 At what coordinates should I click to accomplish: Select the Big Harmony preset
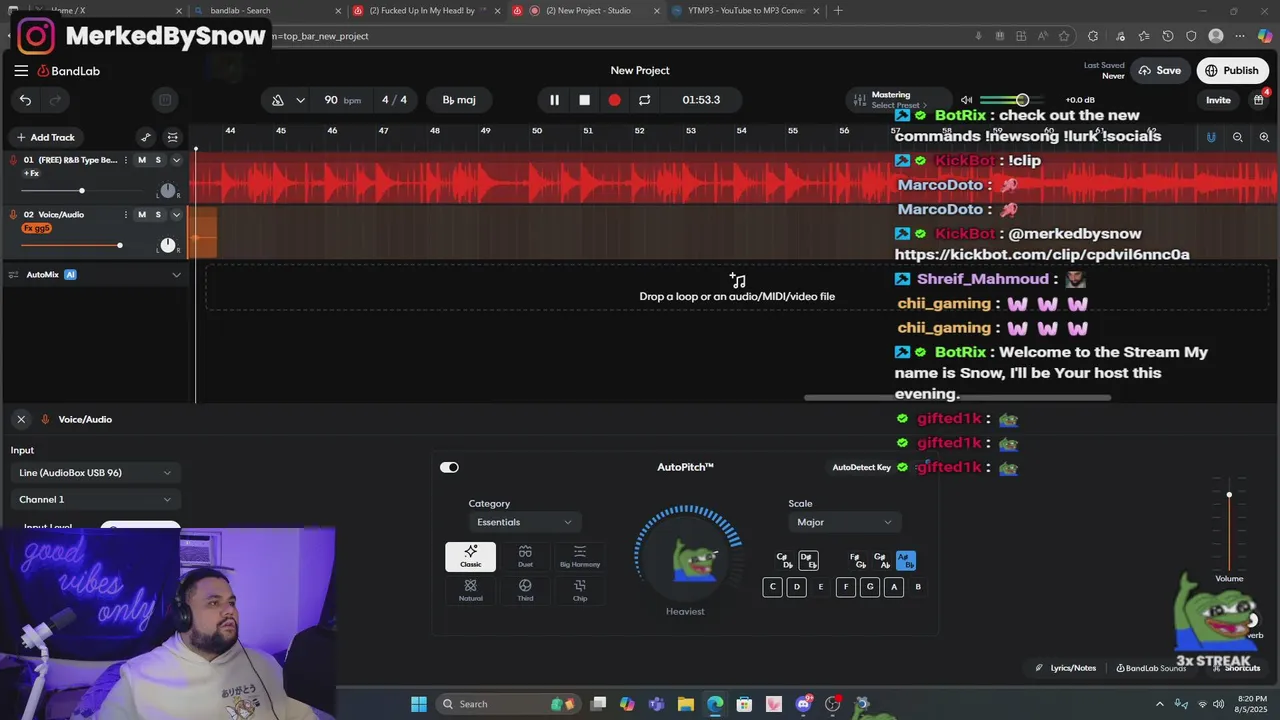point(580,557)
